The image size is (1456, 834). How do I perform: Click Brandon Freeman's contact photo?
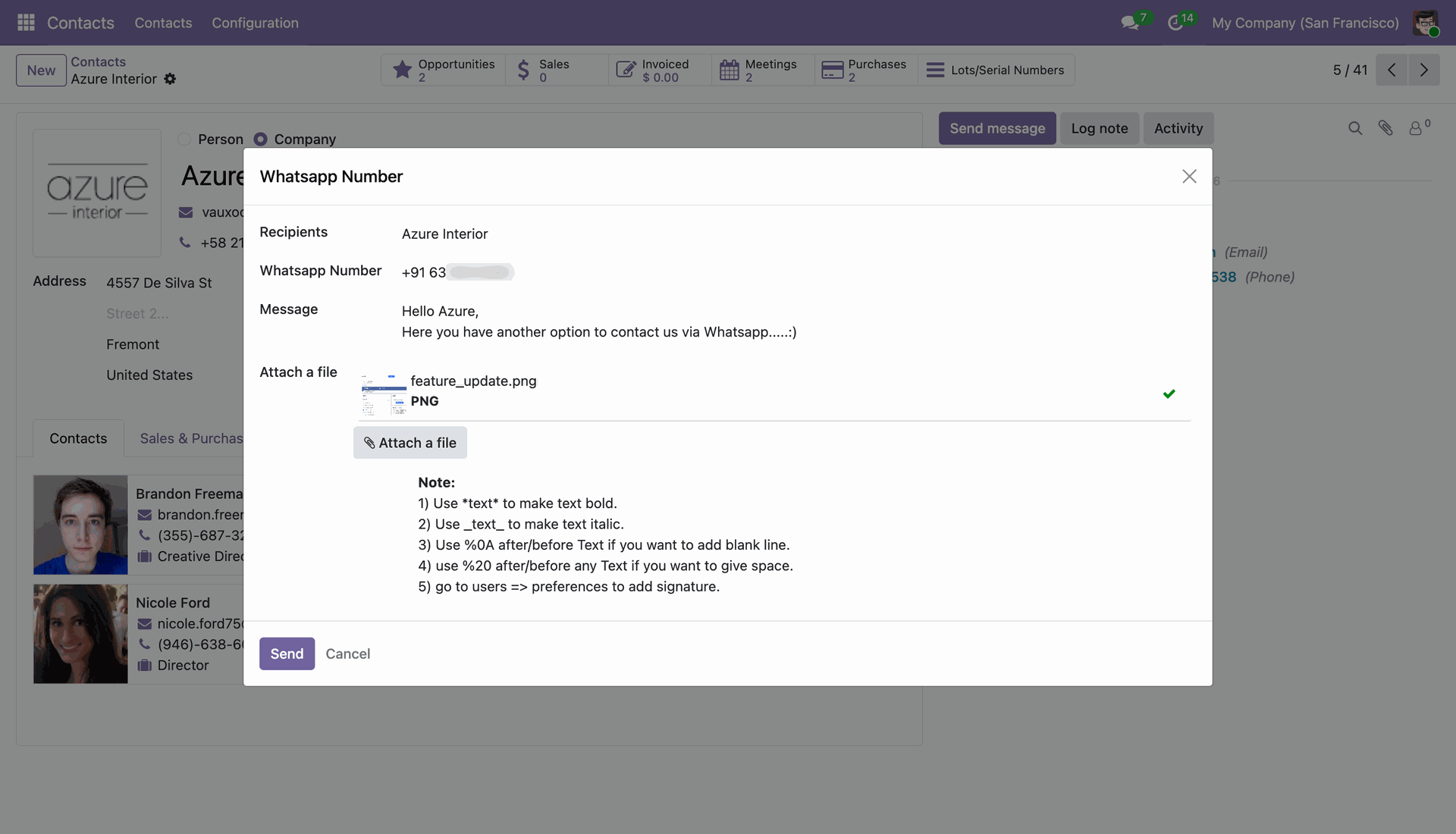80,525
